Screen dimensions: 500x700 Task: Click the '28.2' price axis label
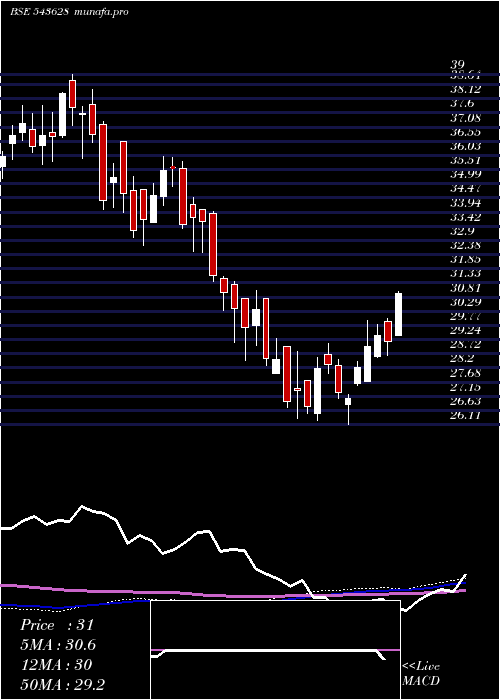462,359
